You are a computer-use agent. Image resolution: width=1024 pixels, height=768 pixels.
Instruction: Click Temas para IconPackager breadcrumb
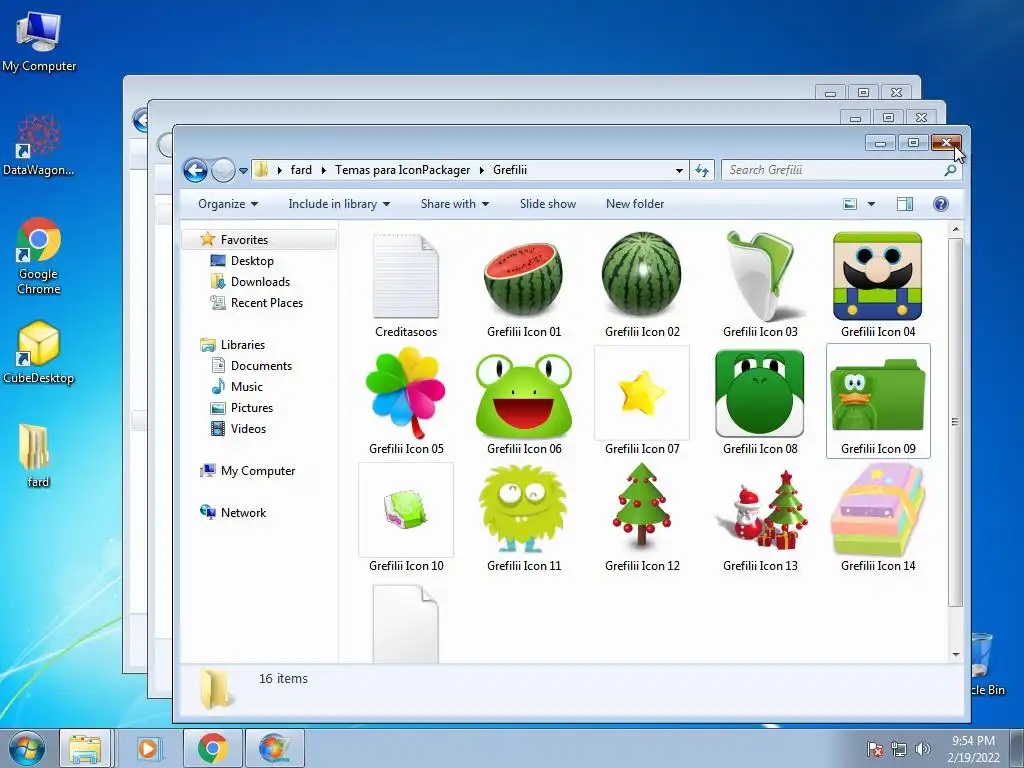tap(402, 170)
